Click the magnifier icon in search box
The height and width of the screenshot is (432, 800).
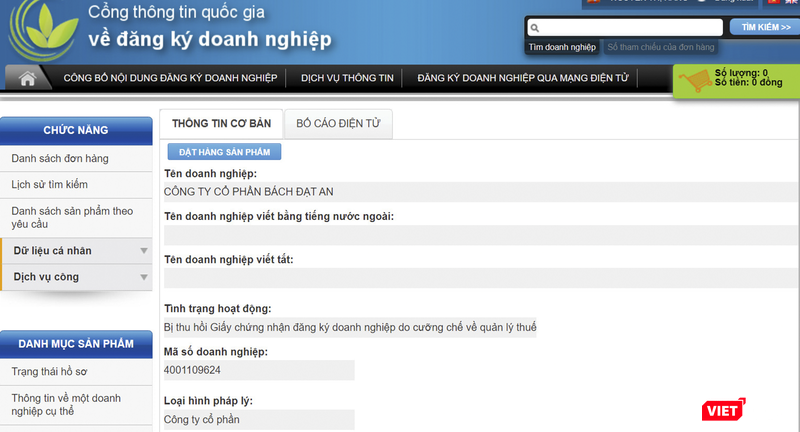pos(534,28)
